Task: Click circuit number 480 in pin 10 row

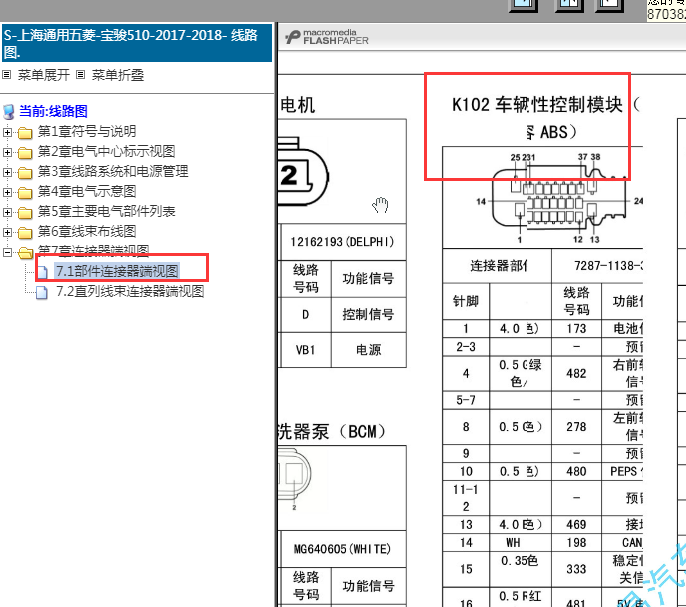Action: pos(576,472)
